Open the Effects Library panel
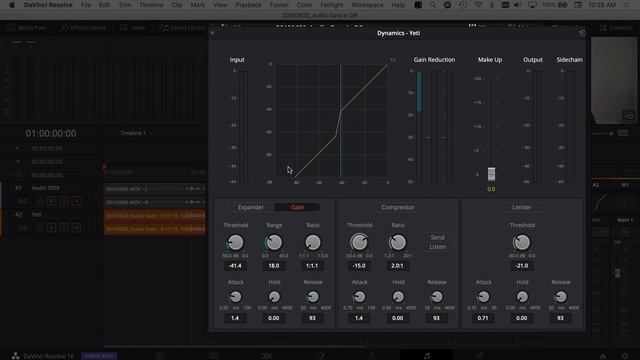The image size is (640, 360). [84, 28]
